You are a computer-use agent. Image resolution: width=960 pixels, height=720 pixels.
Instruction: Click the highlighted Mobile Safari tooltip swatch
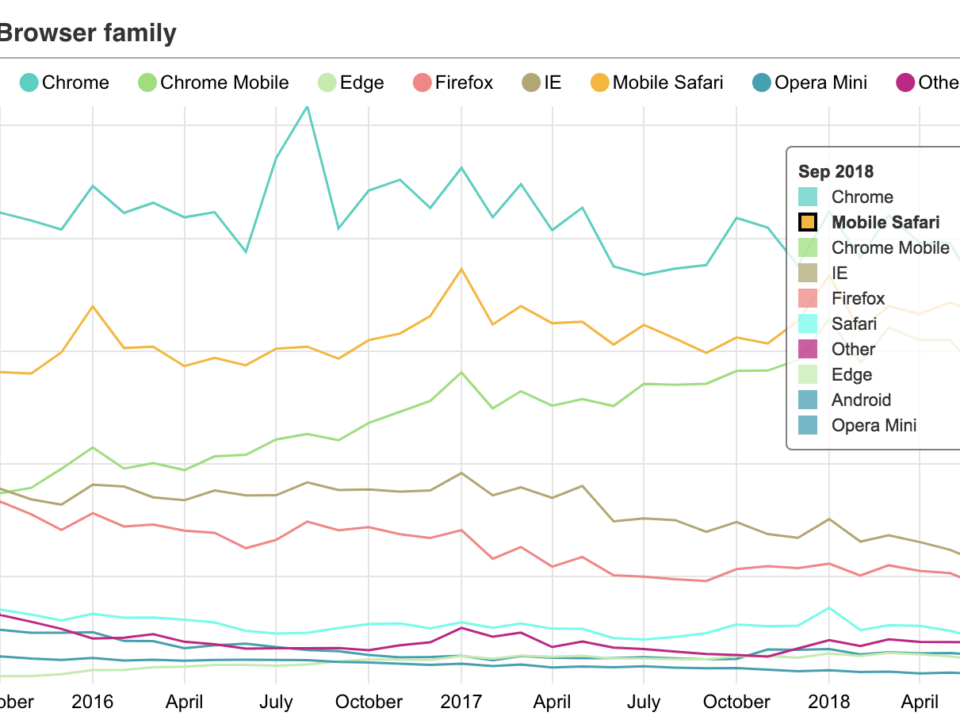[808, 222]
